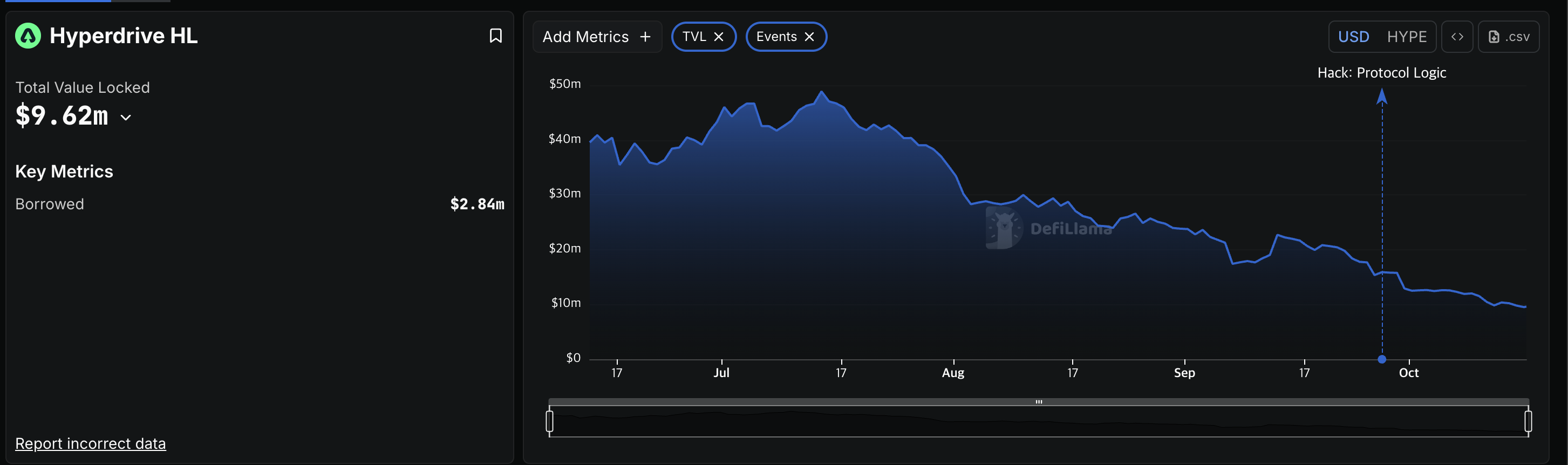Click the Borrowed metric label
1568x465 pixels.
[x=49, y=204]
